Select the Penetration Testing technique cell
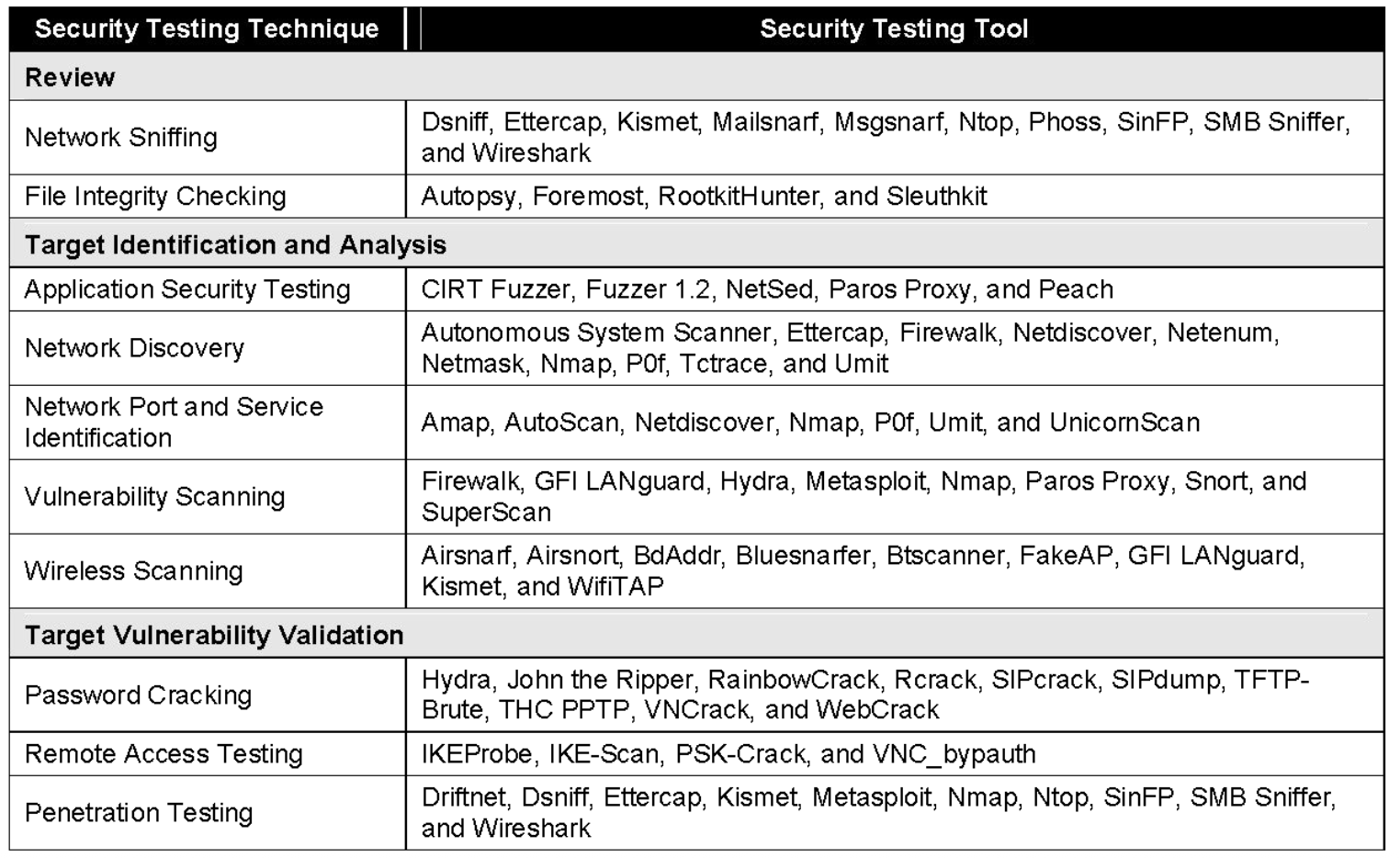Viewport: 1400px width, 858px height. pyautogui.click(x=138, y=813)
